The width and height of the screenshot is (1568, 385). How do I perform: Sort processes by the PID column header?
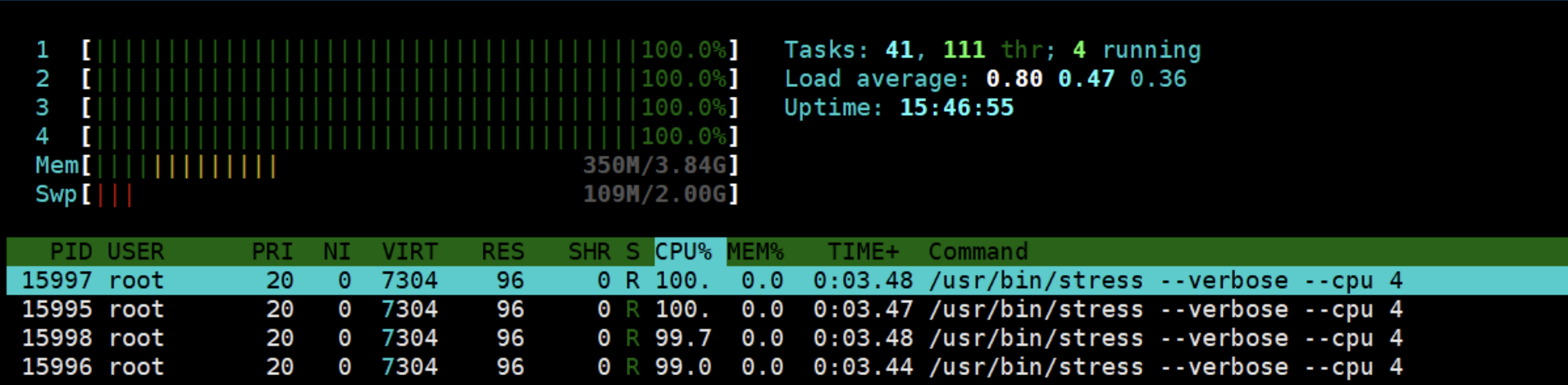(71, 251)
